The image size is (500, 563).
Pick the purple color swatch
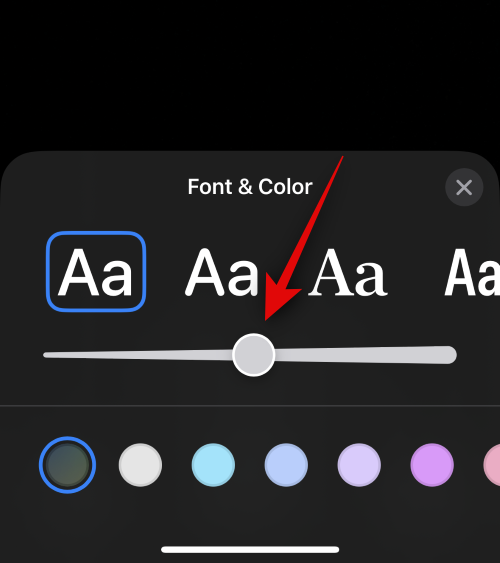tap(432, 465)
